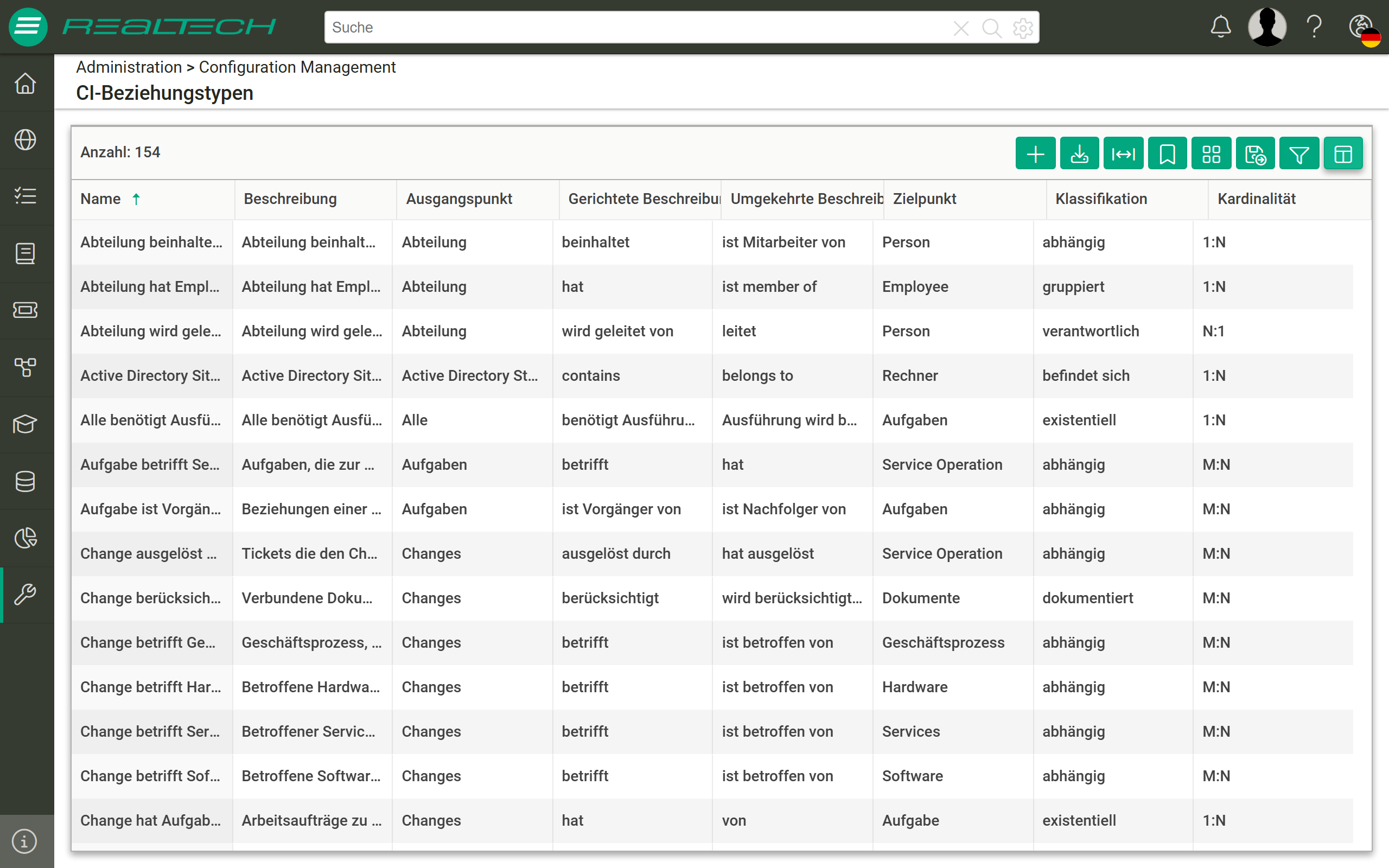The width and height of the screenshot is (1389, 868).
Task: Open search settings gear icon
Action: tap(1023, 28)
